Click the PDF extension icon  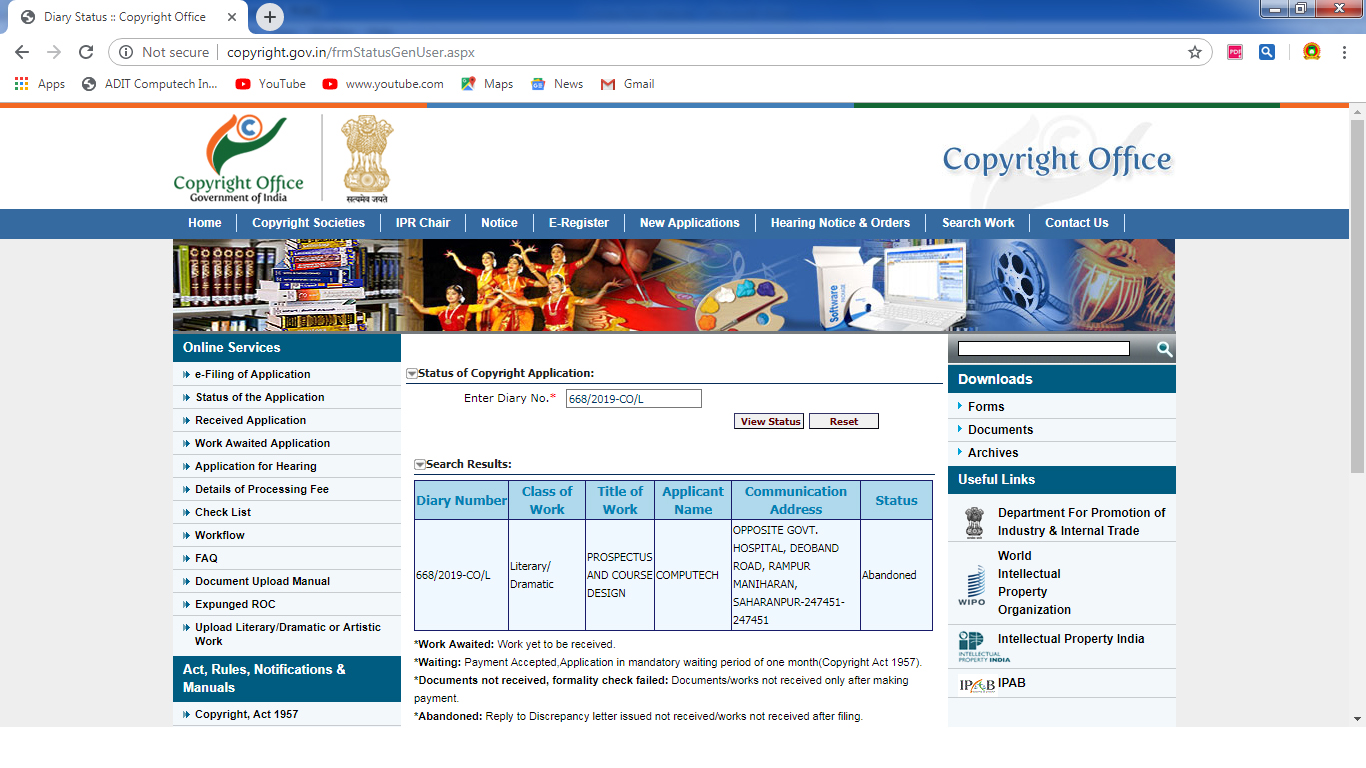point(1235,52)
